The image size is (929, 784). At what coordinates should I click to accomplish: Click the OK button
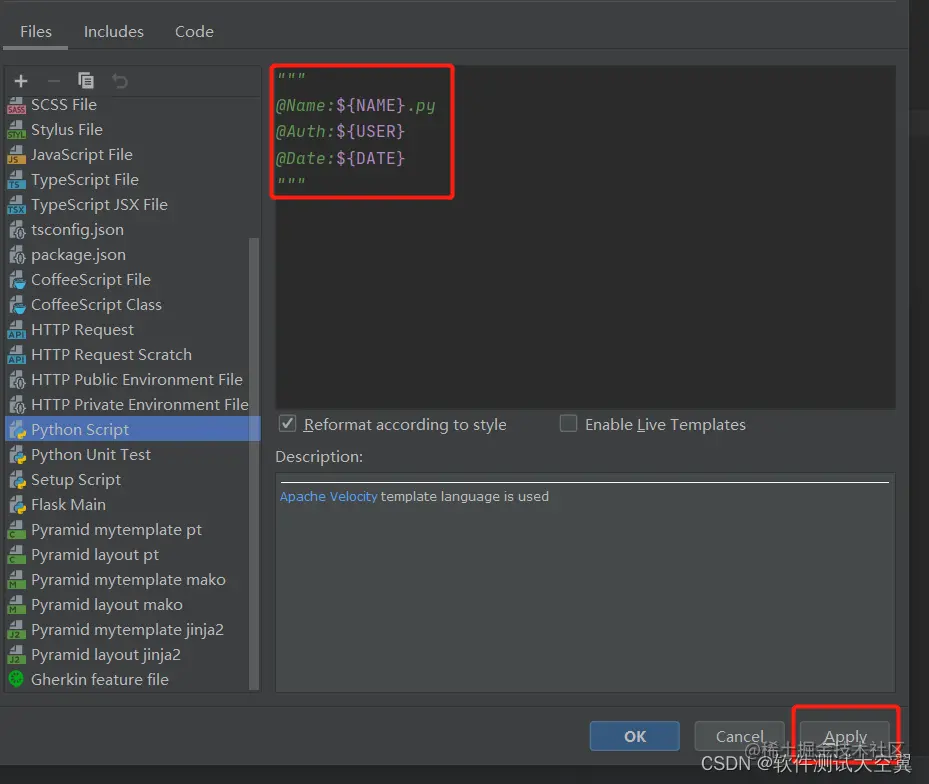(635, 736)
